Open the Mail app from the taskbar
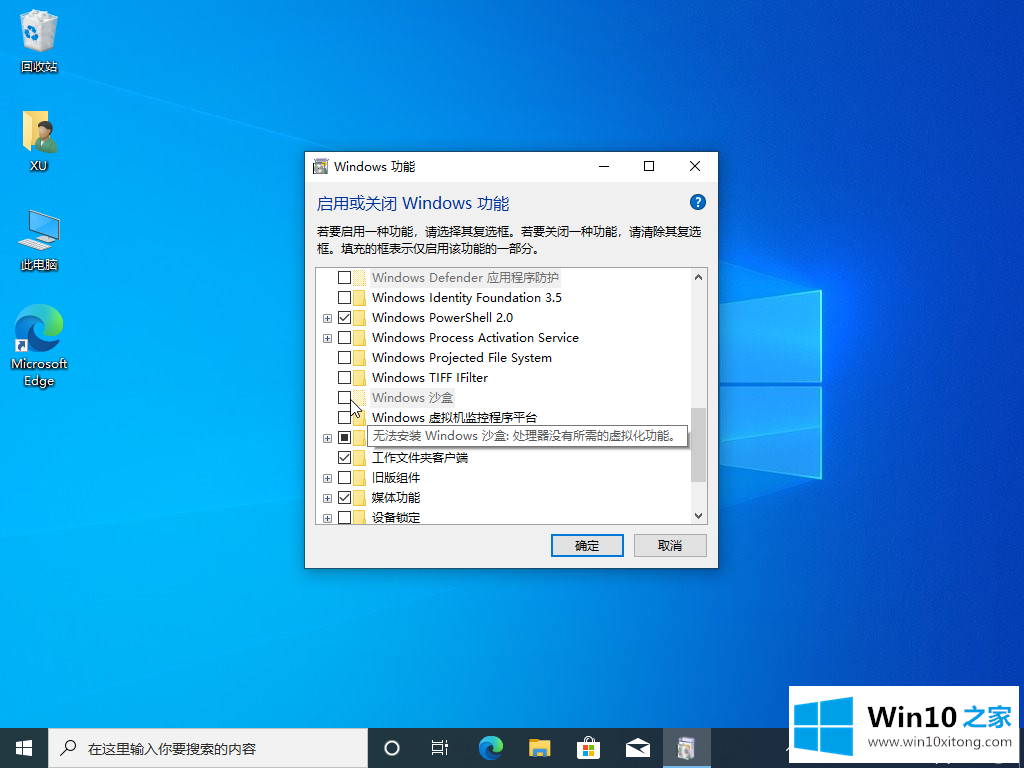Image resolution: width=1024 pixels, height=768 pixels. click(638, 748)
